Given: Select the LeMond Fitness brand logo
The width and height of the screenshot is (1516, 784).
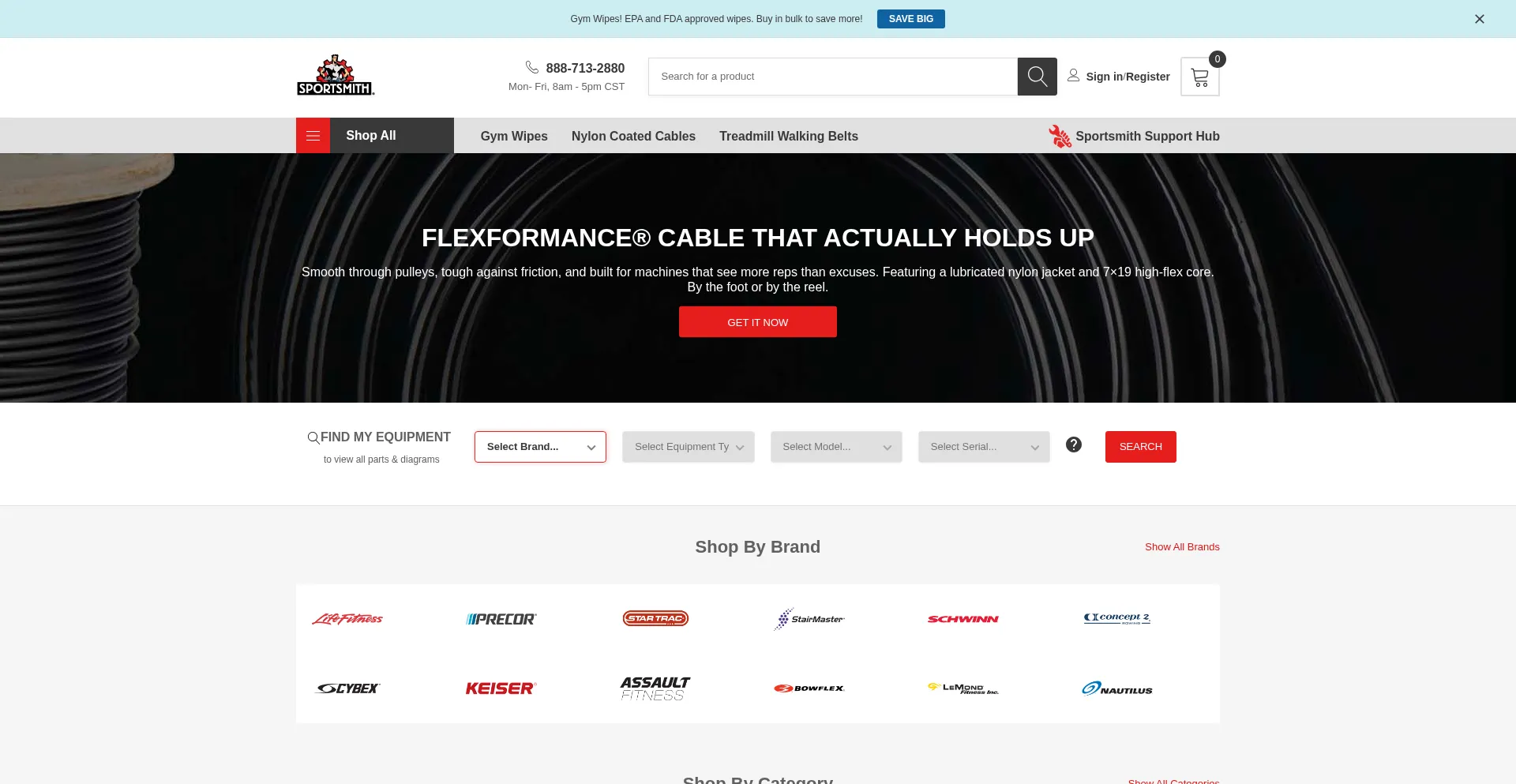Looking at the screenshot, I should [x=963, y=688].
